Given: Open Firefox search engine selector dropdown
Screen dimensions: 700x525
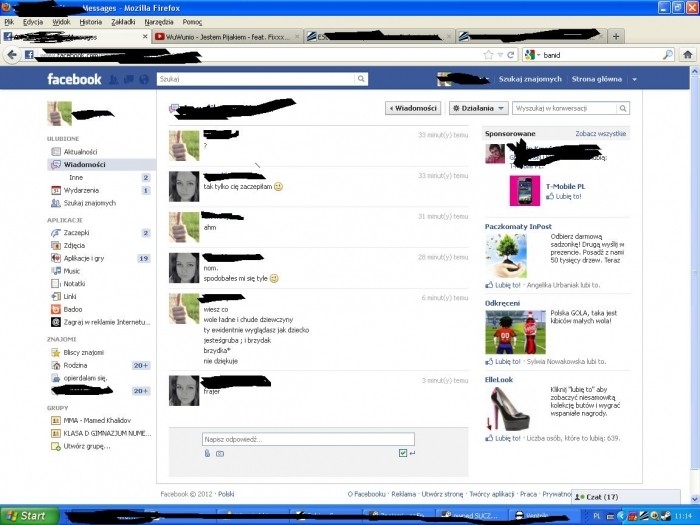Looking at the screenshot, I should (x=532, y=55).
